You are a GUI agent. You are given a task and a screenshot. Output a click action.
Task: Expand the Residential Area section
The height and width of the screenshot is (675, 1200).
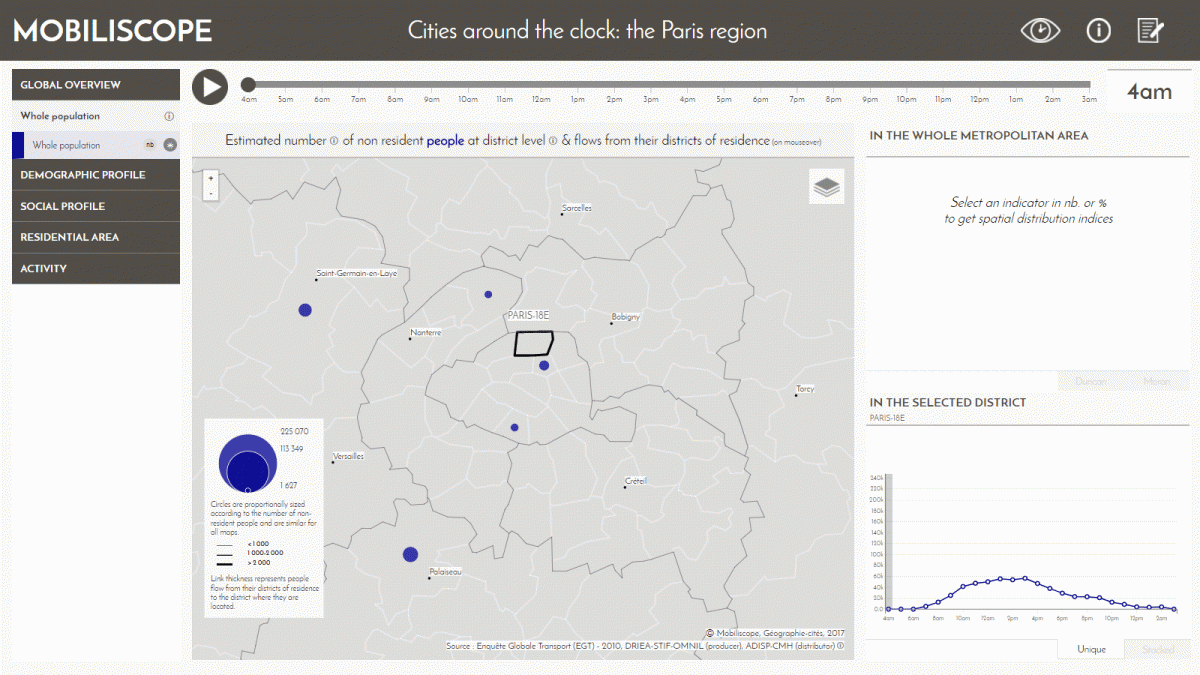pos(96,237)
